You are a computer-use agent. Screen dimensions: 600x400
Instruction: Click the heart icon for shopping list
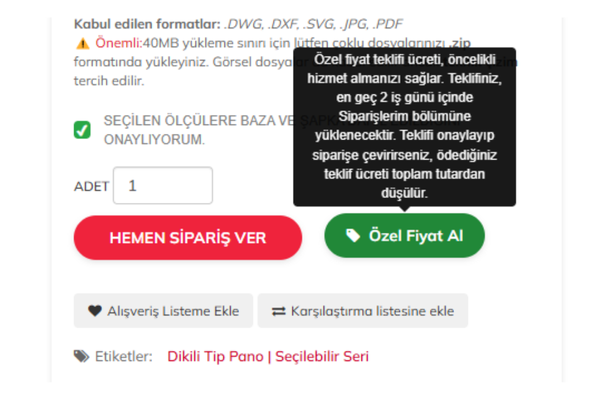point(95,310)
